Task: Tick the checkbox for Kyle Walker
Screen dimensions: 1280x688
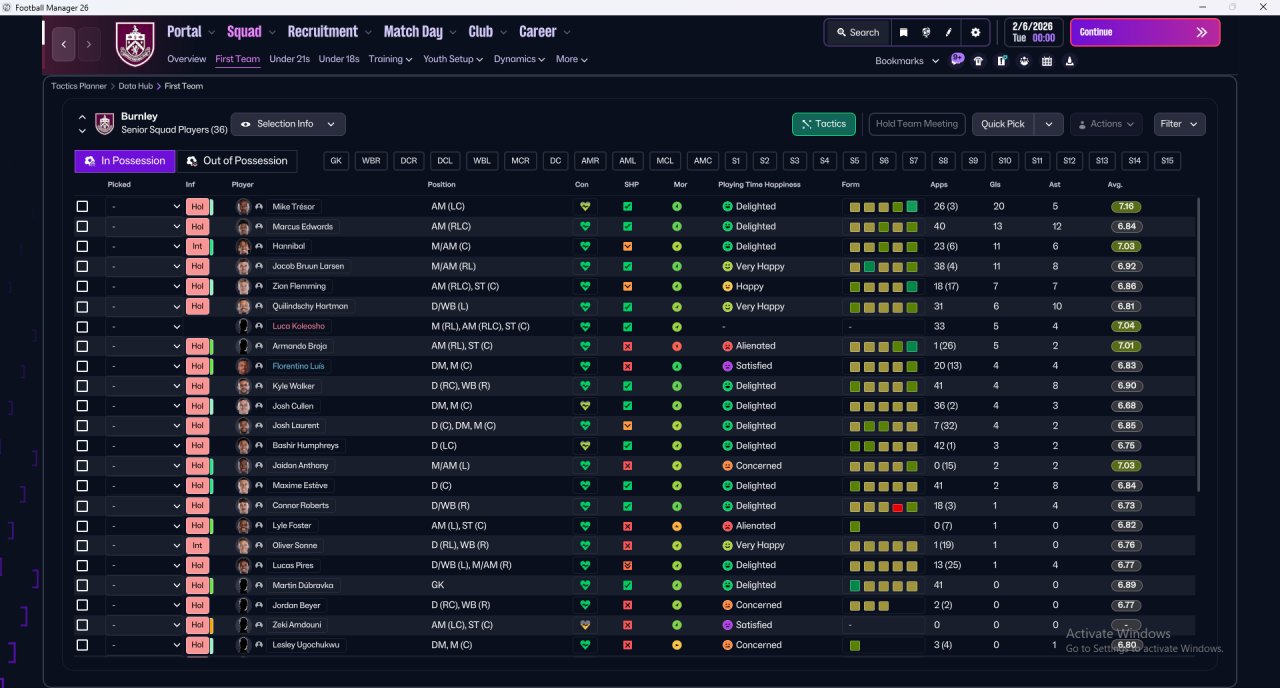Action: (82, 386)
